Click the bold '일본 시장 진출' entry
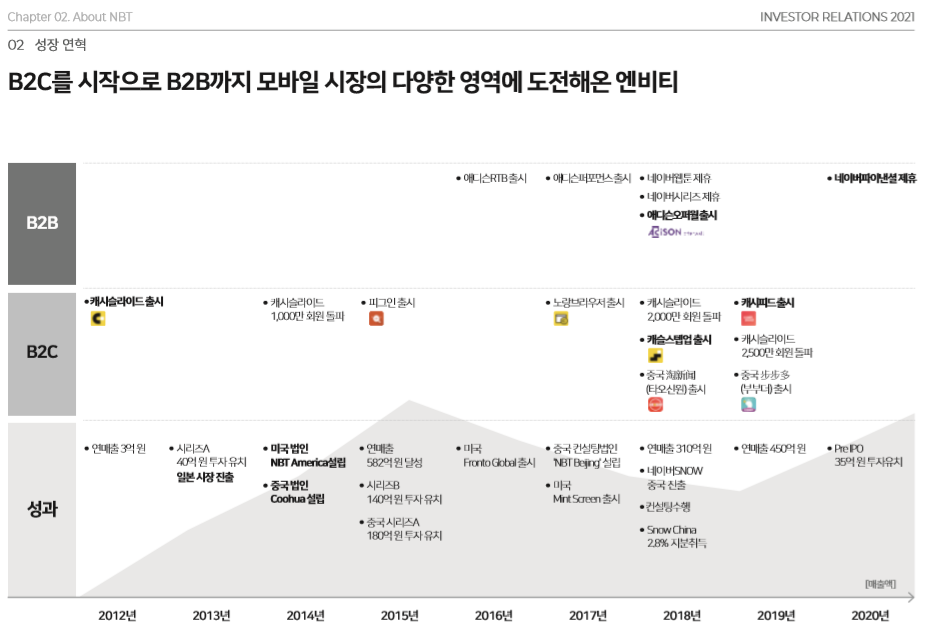 (205, 477)
